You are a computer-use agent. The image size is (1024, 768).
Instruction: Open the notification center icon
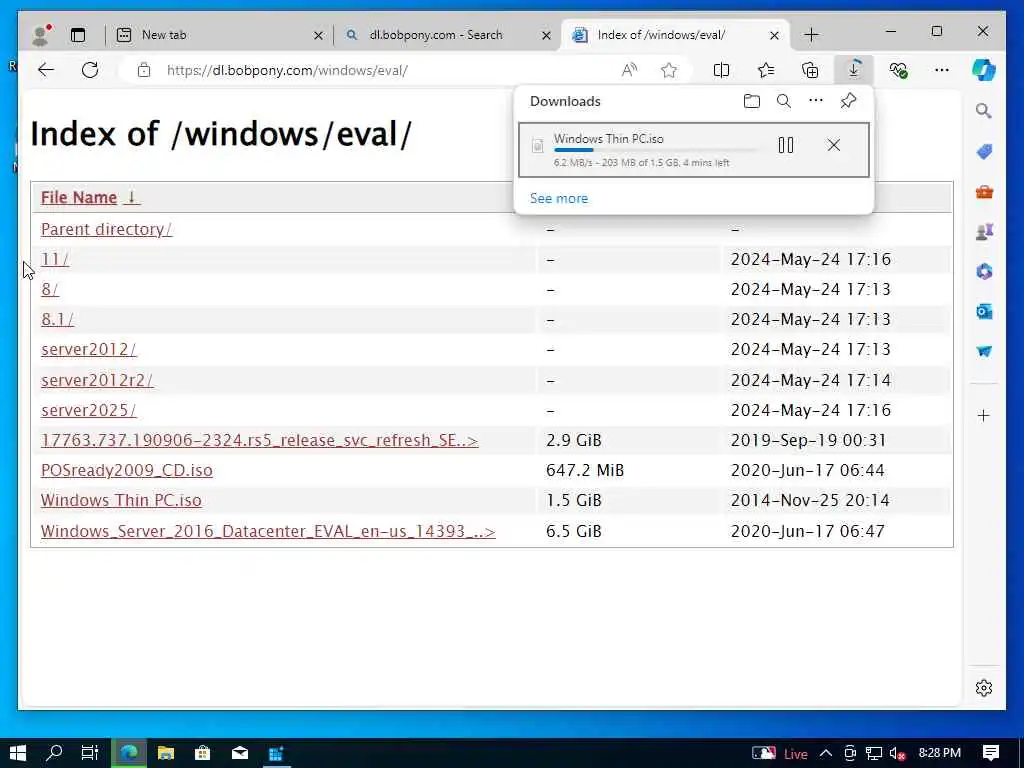pyautogui.click(x=991, y=753)
